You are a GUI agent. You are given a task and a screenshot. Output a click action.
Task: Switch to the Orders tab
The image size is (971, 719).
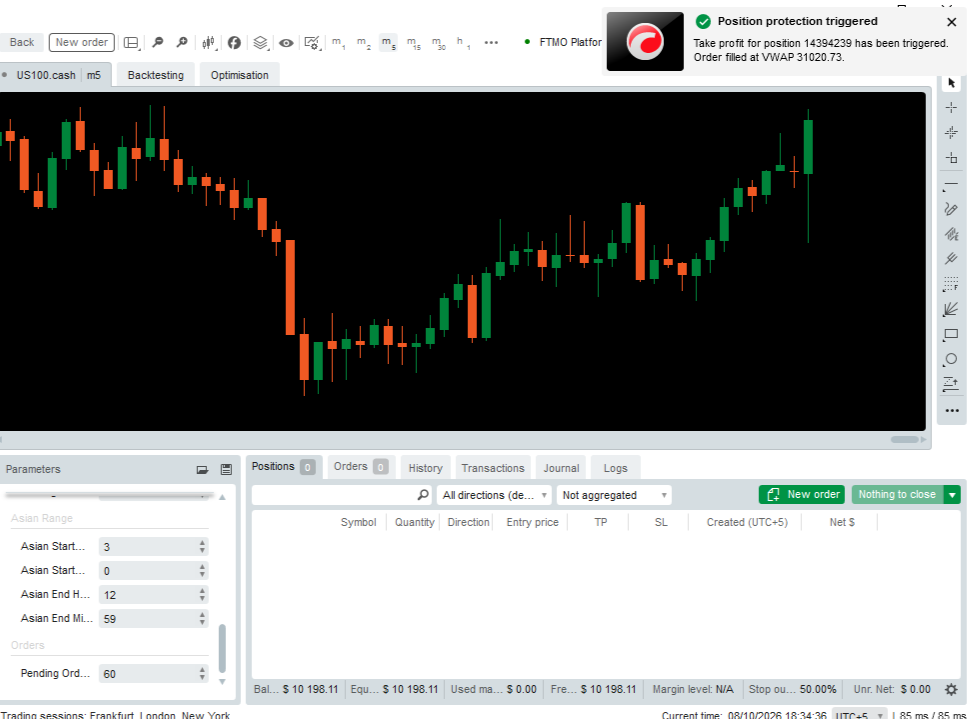click(x=361, y=466)
